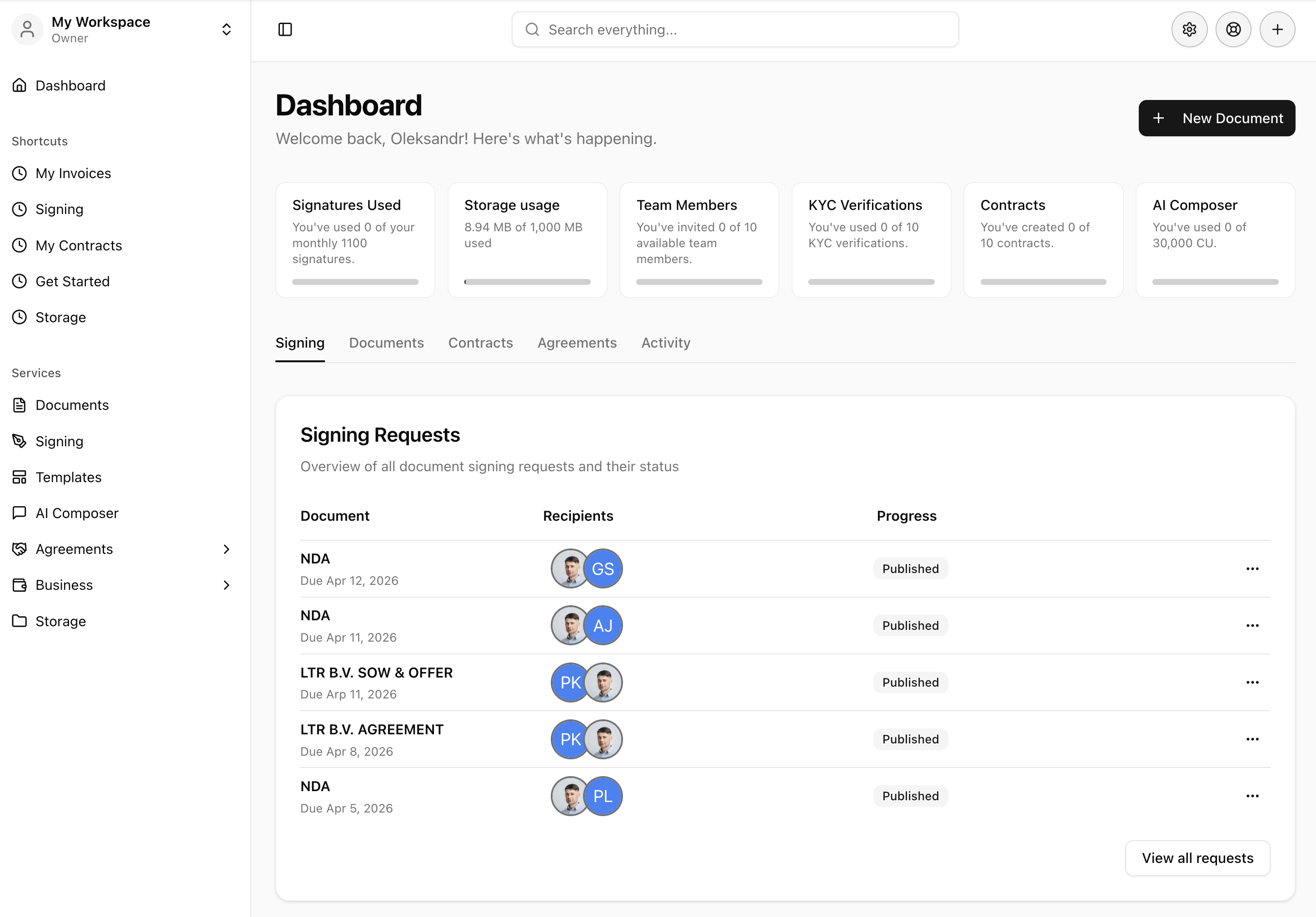
Task: Click the New Document button
Action: pos(1216,118)
